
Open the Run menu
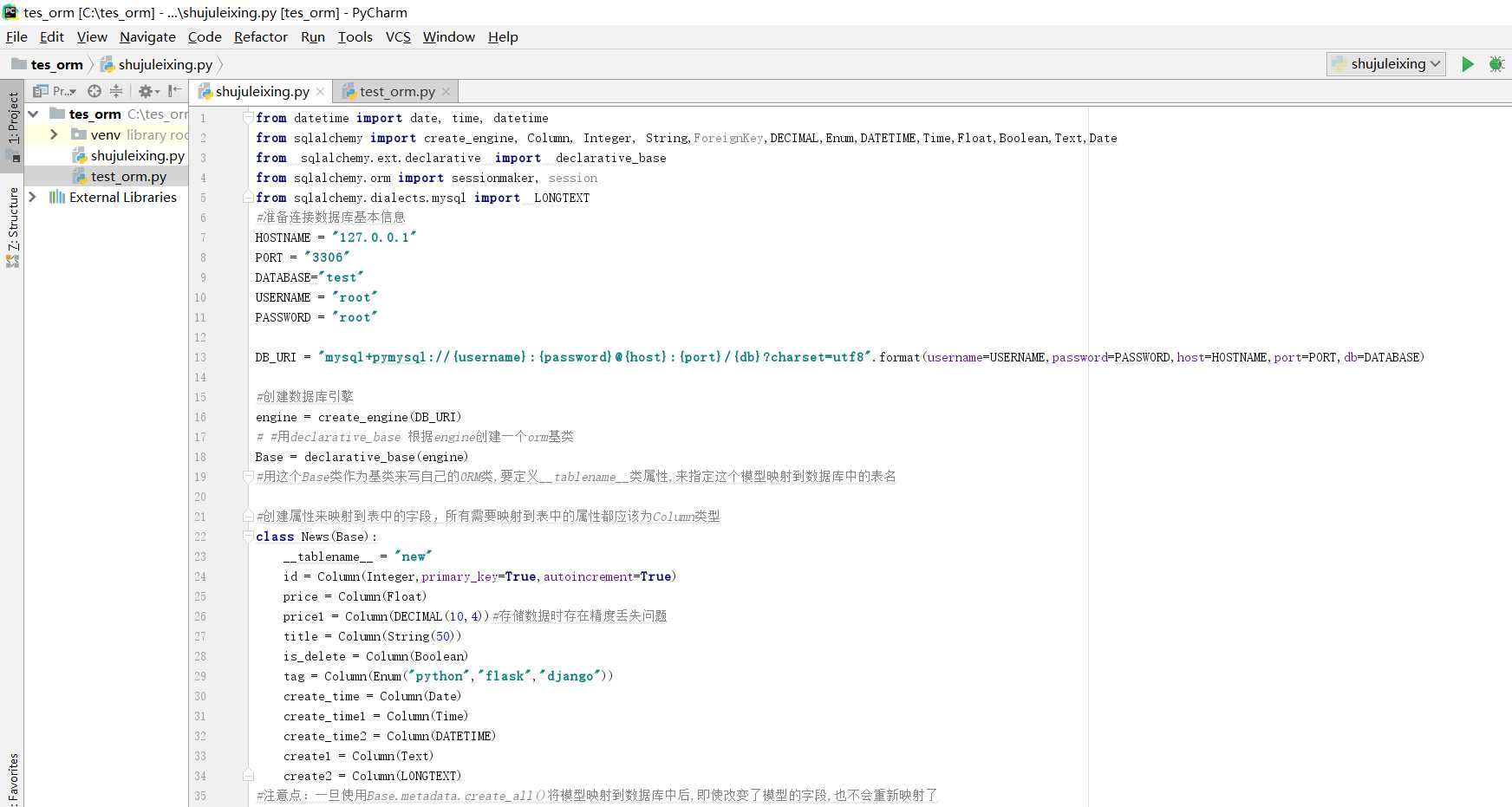point(313,36)
